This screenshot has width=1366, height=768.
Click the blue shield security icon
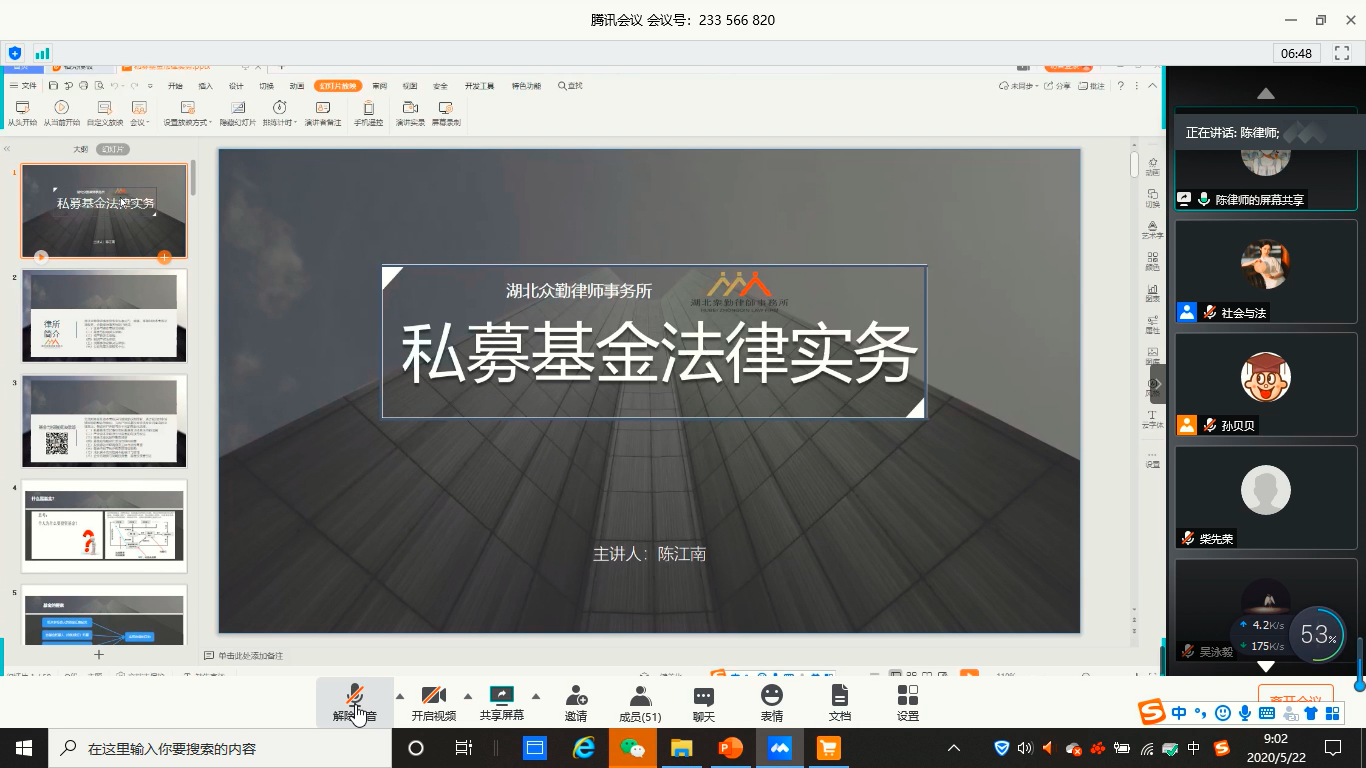click(x=14, y=53)
